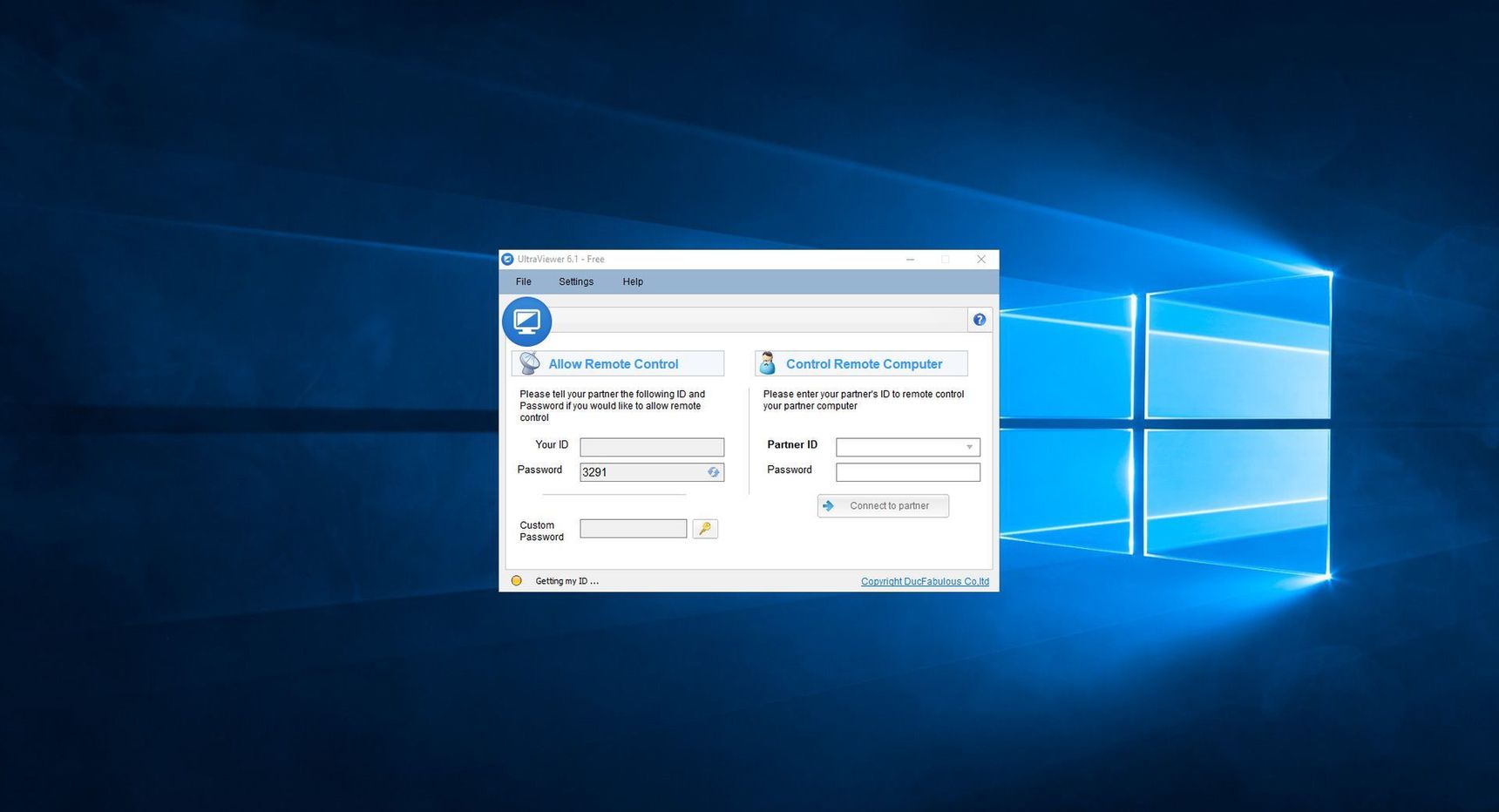This screenshot has width=1499, height=812.
Task: Focus the Custom Password input field
Action: click(634, 528)
